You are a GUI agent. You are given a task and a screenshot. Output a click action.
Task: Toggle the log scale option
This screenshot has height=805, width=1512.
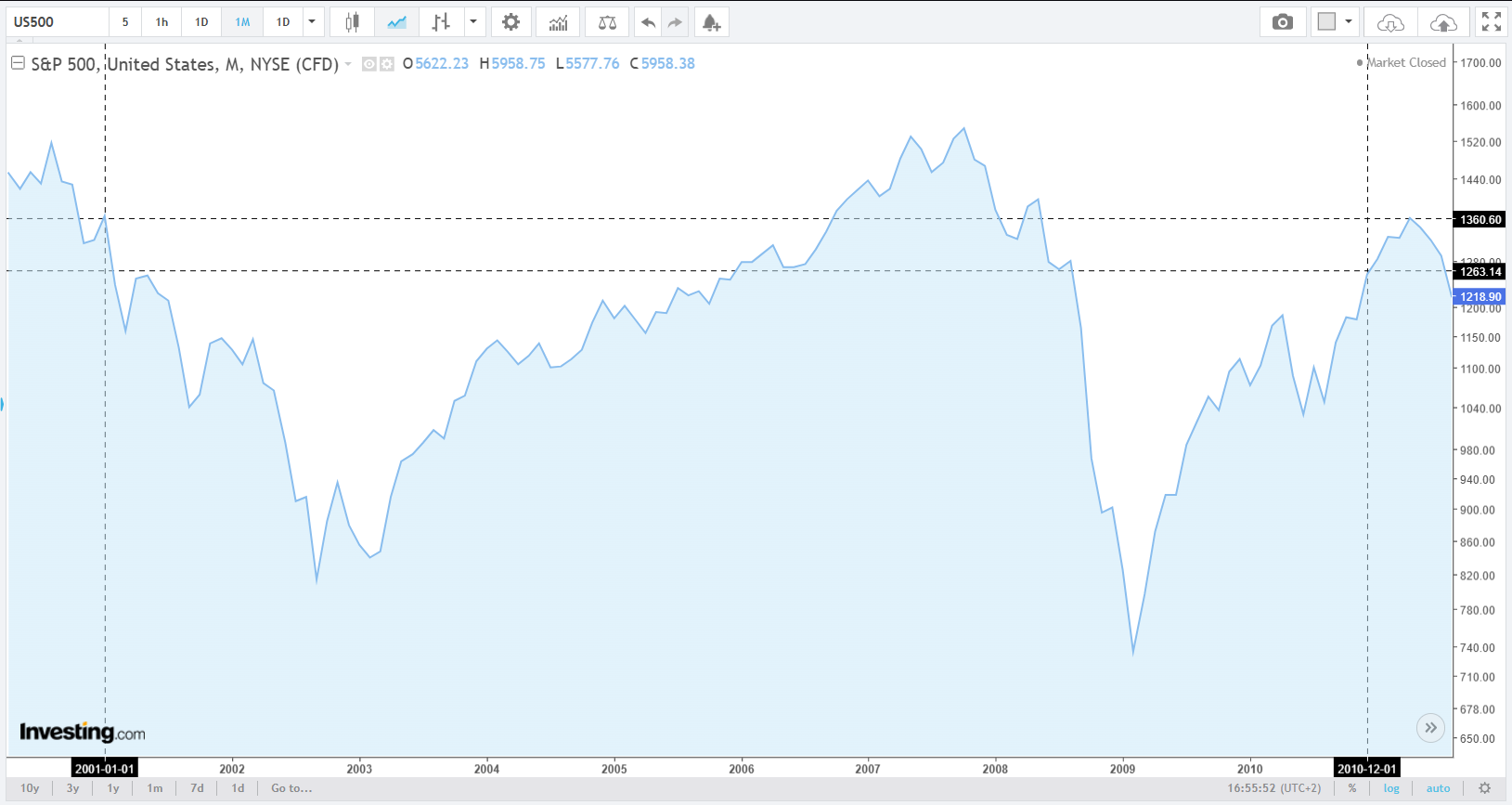tap(1391, 788)
